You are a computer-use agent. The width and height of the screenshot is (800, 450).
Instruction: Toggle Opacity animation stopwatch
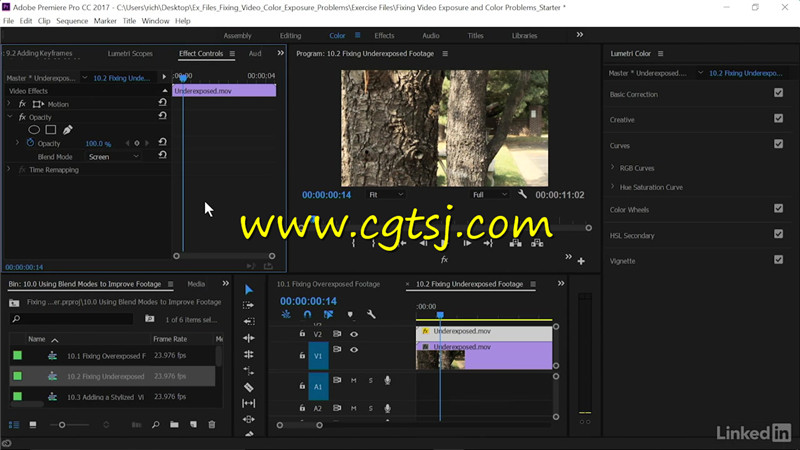[x=30, y=143]
